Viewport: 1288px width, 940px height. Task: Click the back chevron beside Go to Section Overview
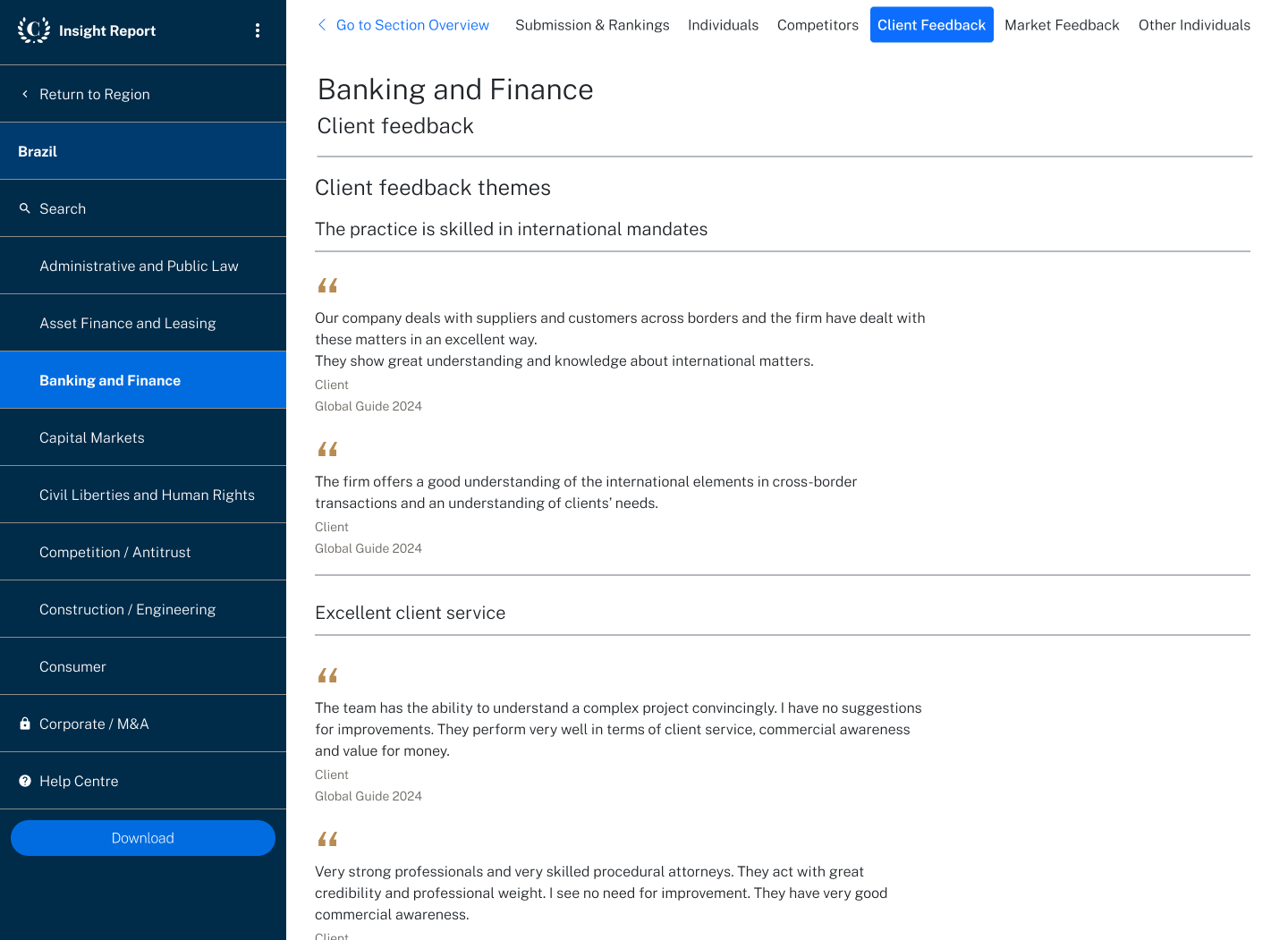point(322,25)
